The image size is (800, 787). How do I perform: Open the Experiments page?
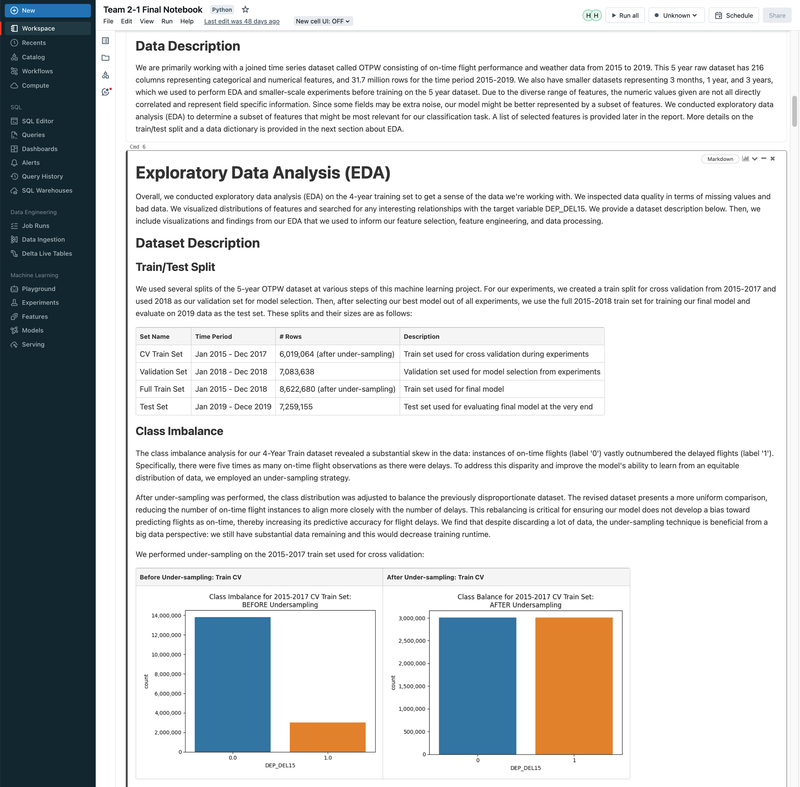click(40, 302)
